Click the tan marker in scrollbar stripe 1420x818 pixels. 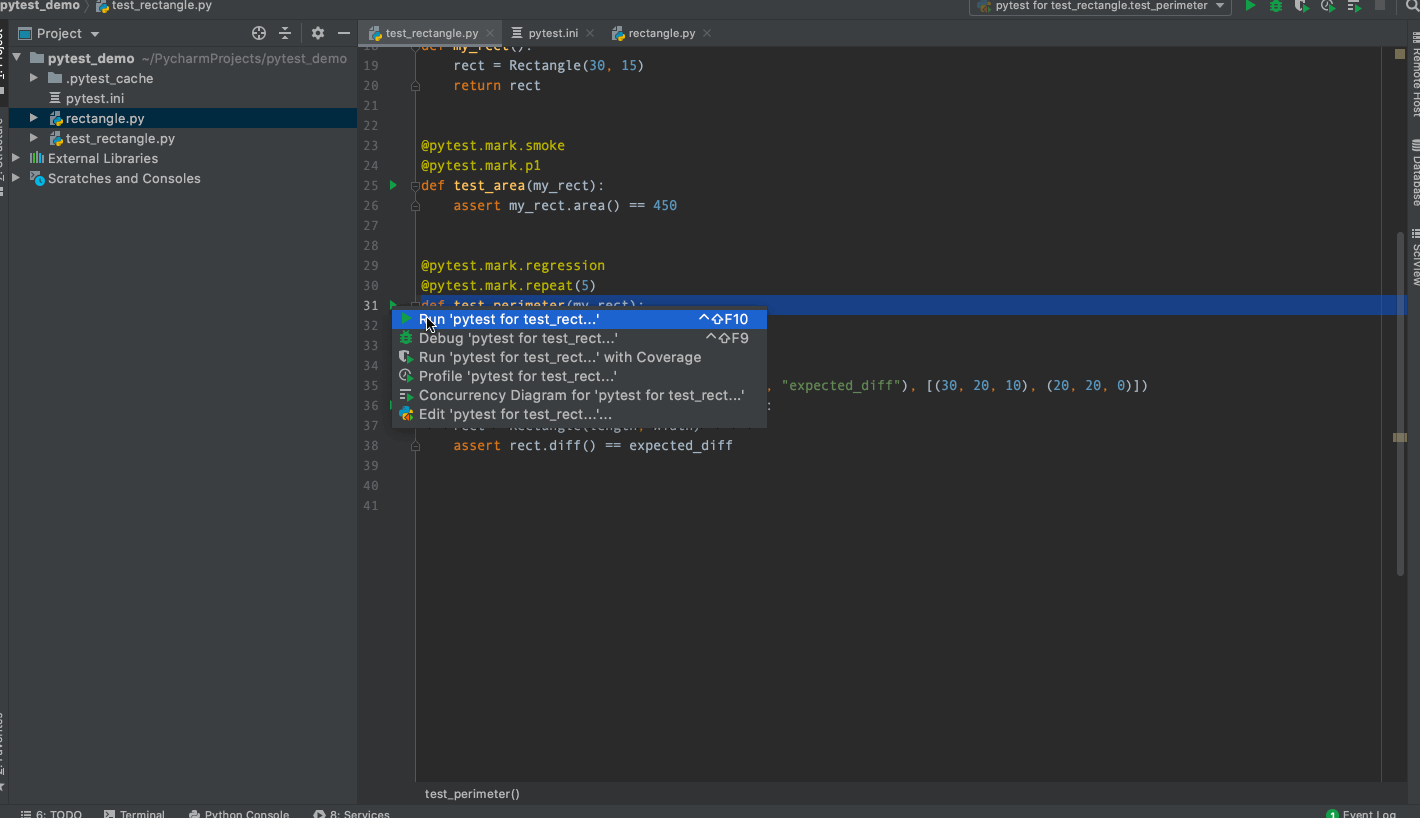(1400, 437)
